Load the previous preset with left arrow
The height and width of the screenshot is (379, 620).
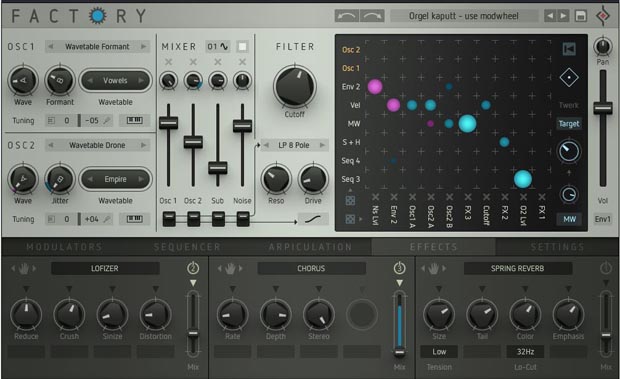[x=550, y=16]
